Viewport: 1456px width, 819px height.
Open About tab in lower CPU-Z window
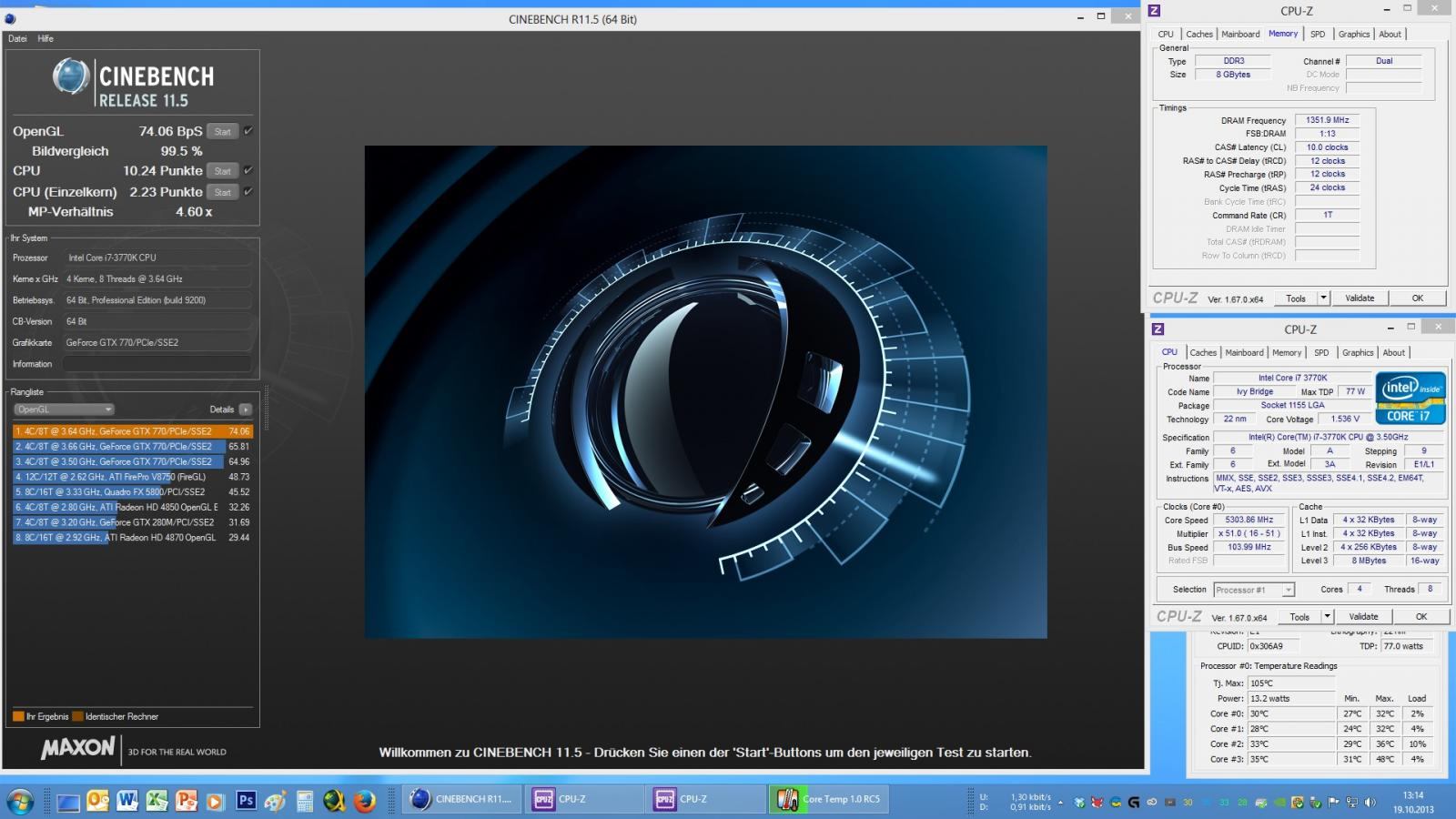point(1394,353)
